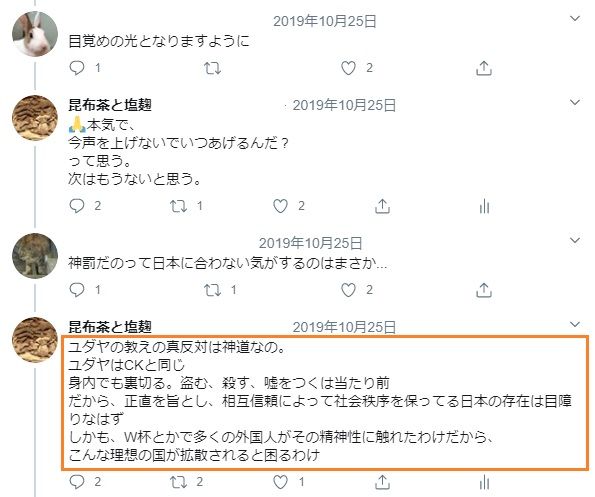Retweet the highlighted ユダヤの教え tweet

(x=178, y=483)
